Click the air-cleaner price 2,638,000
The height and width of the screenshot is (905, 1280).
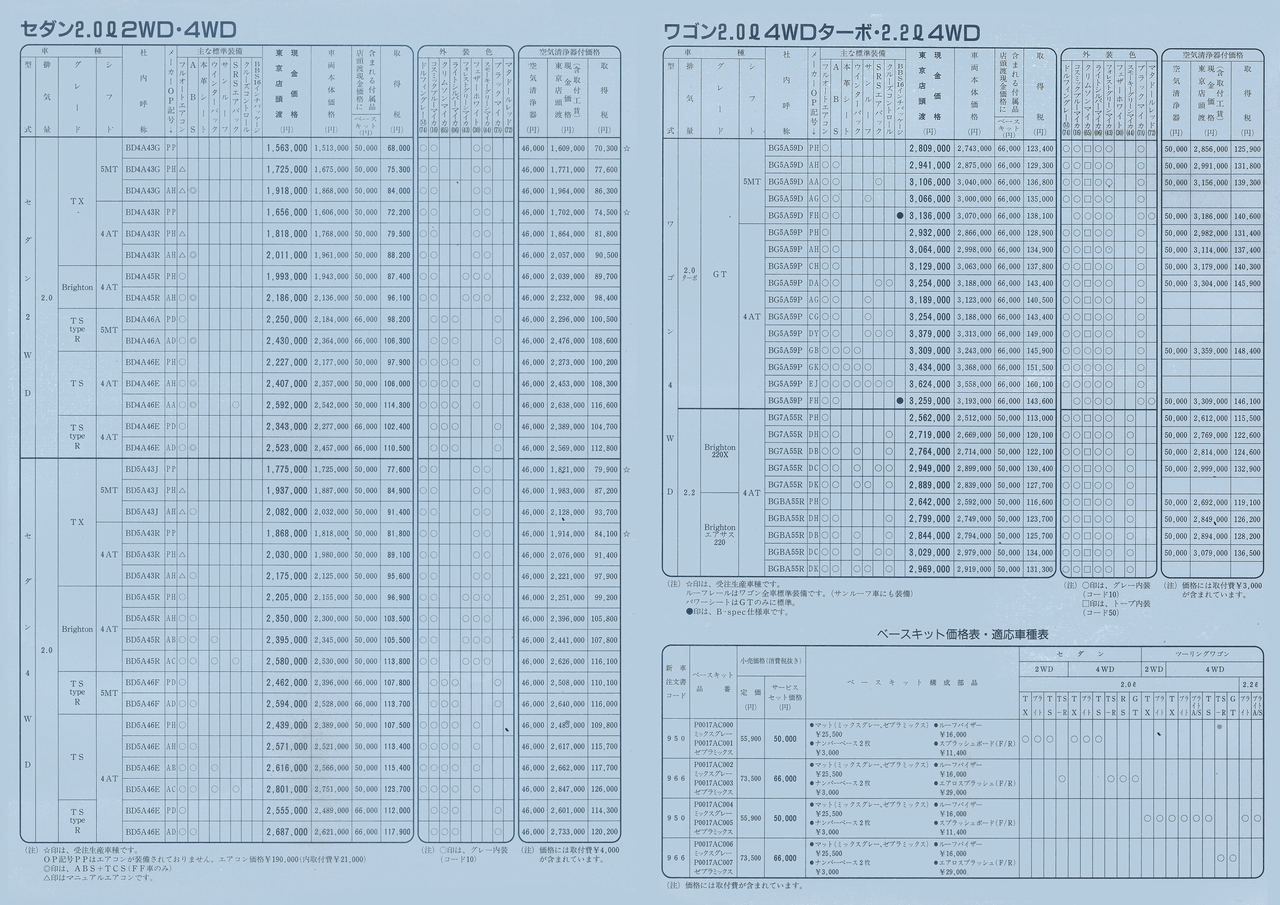coord(567,406)
